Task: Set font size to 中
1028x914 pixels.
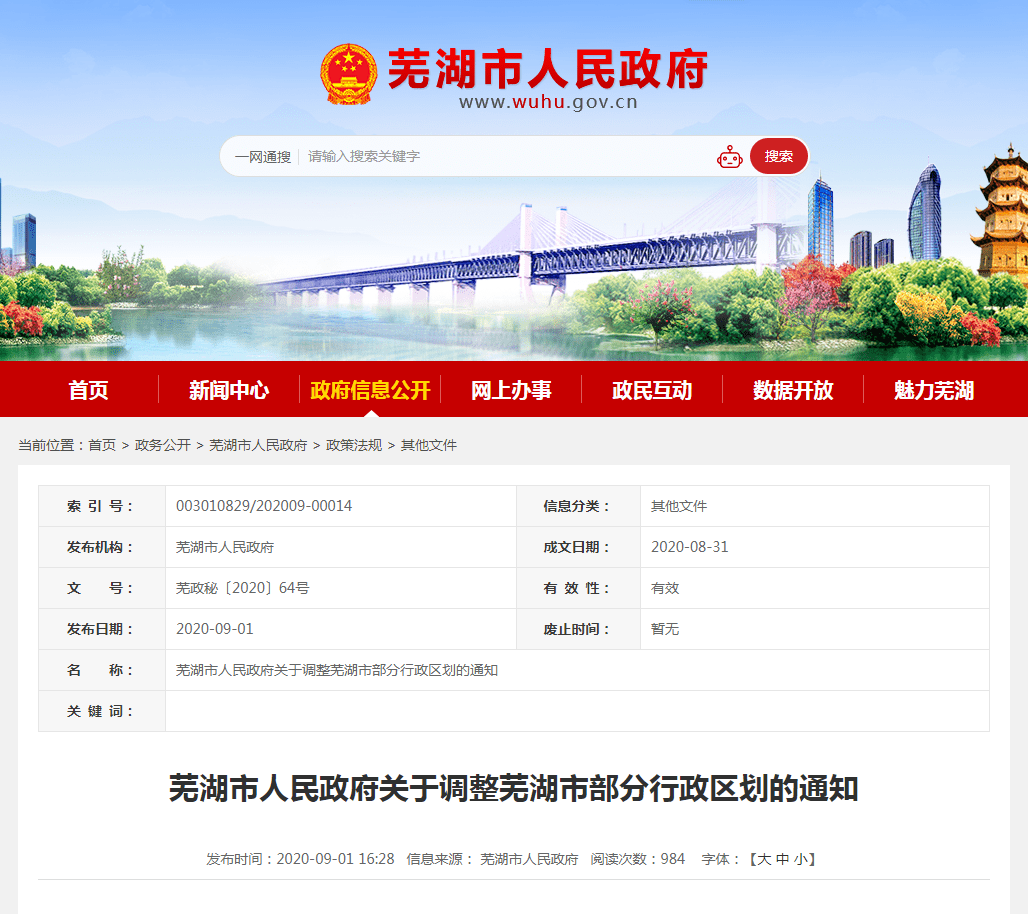Action: pos(782,859)
